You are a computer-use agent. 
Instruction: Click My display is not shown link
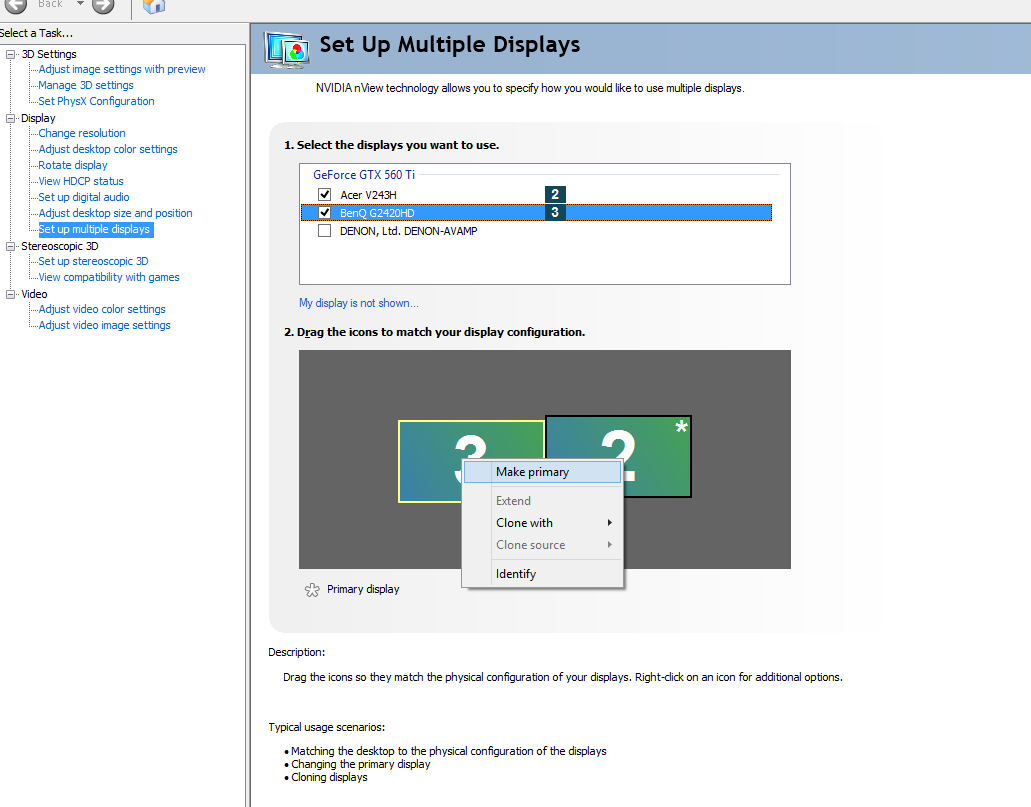click(358, 303)
